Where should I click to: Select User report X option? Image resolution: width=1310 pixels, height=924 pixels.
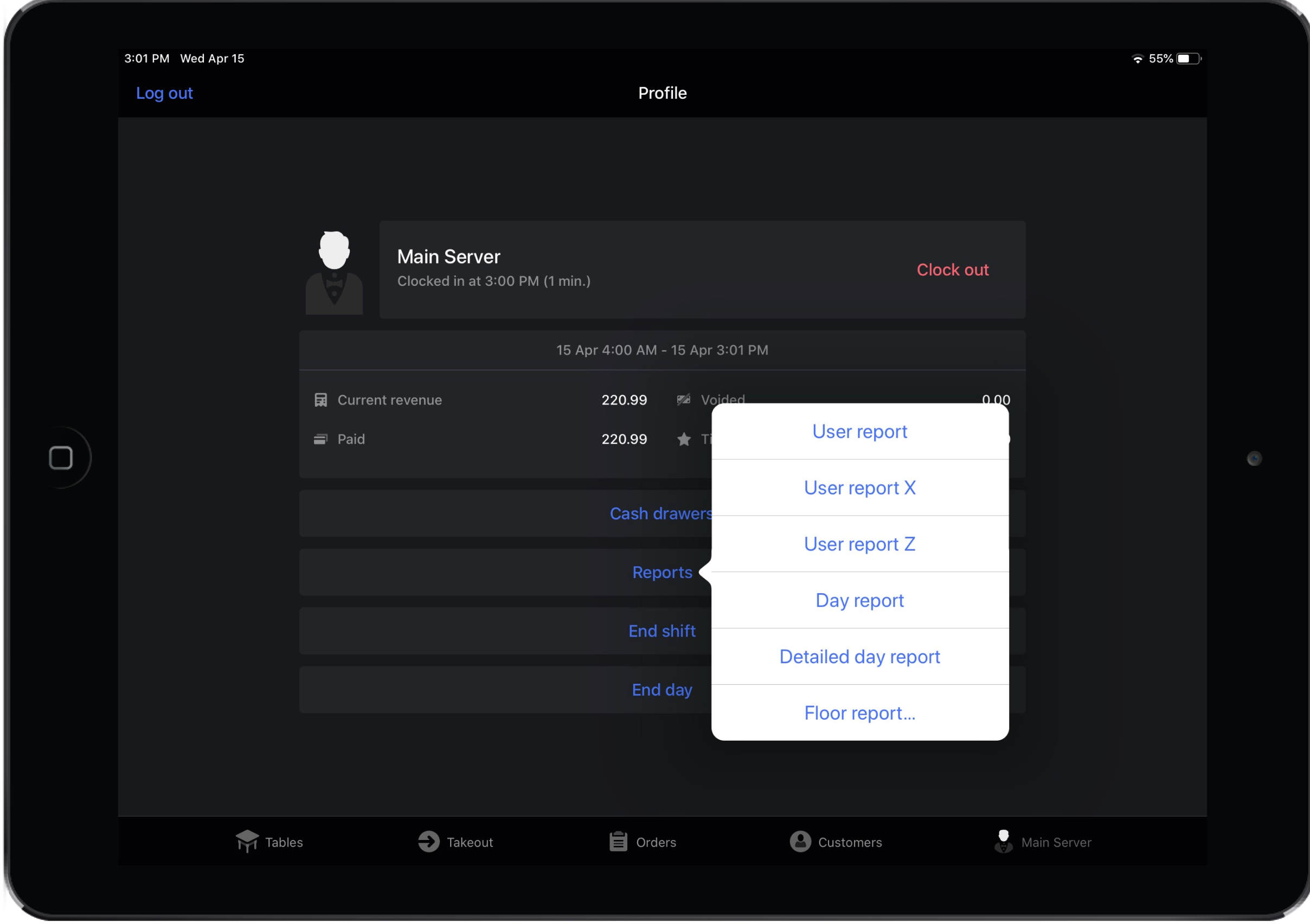(x=859, y=487)
